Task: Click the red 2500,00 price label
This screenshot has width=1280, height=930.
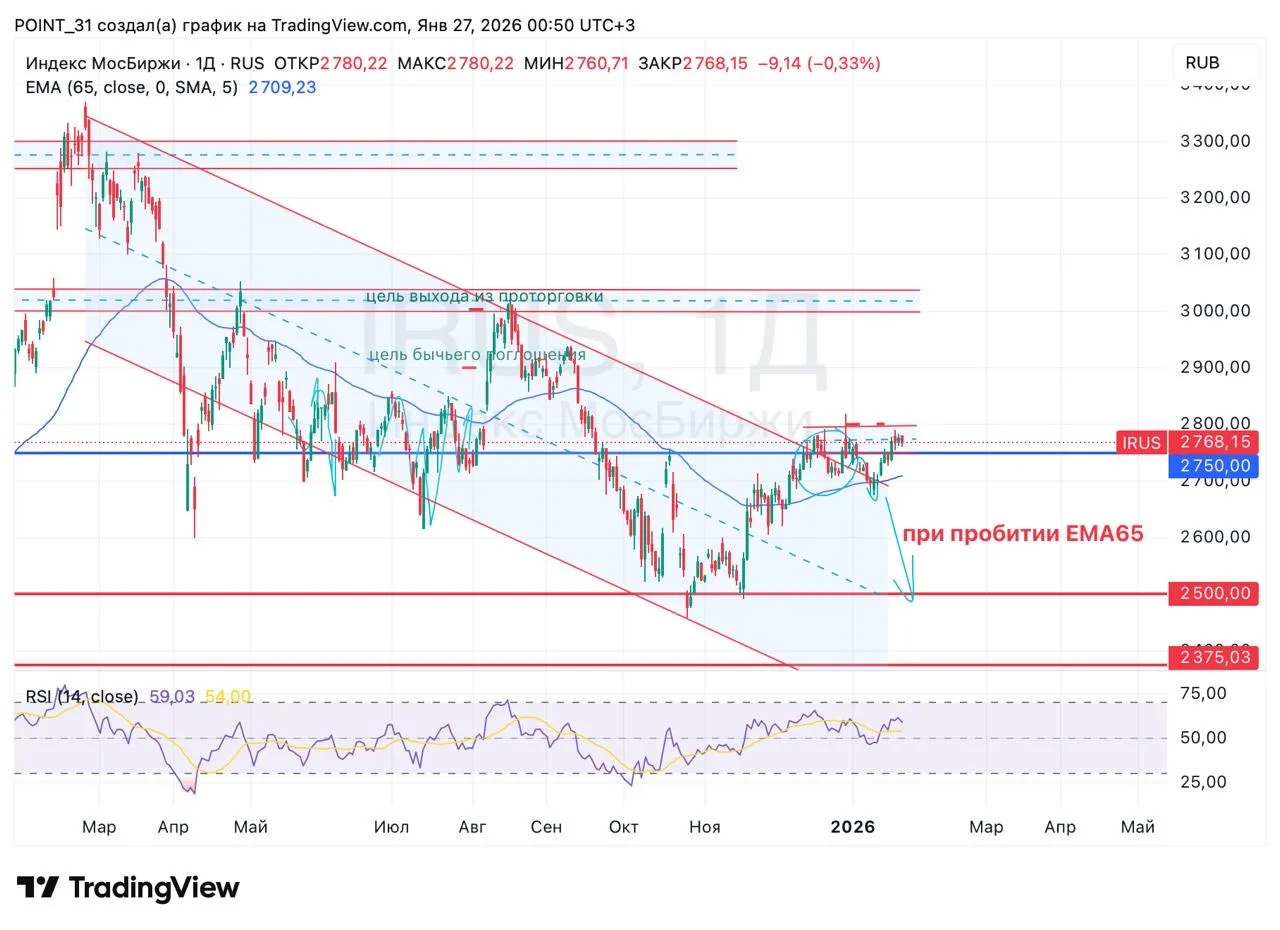Action: click(1214, 593)
